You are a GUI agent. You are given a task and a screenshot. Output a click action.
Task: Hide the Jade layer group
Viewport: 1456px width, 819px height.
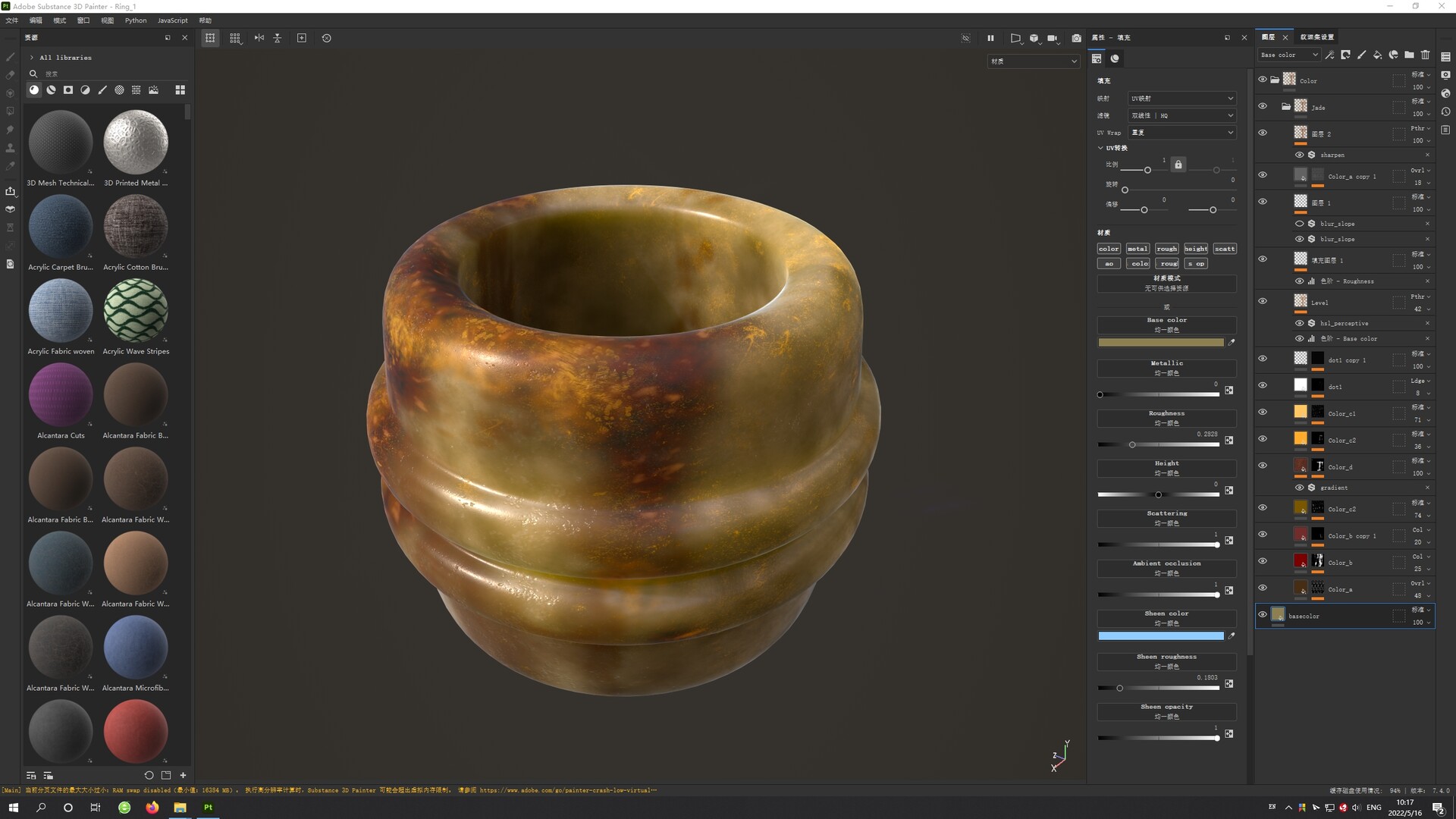(1263, 106)
